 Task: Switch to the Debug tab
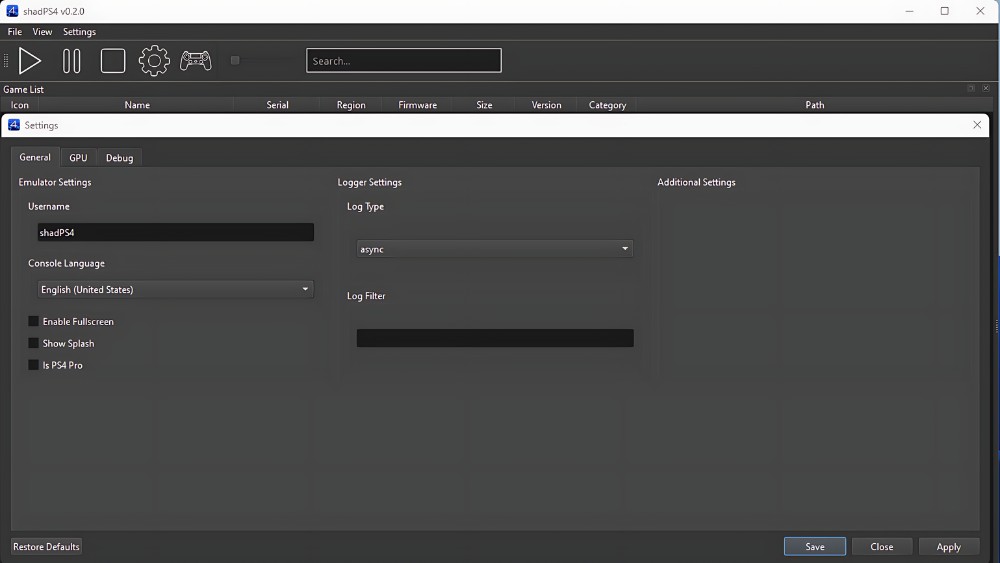click(119, 157)
